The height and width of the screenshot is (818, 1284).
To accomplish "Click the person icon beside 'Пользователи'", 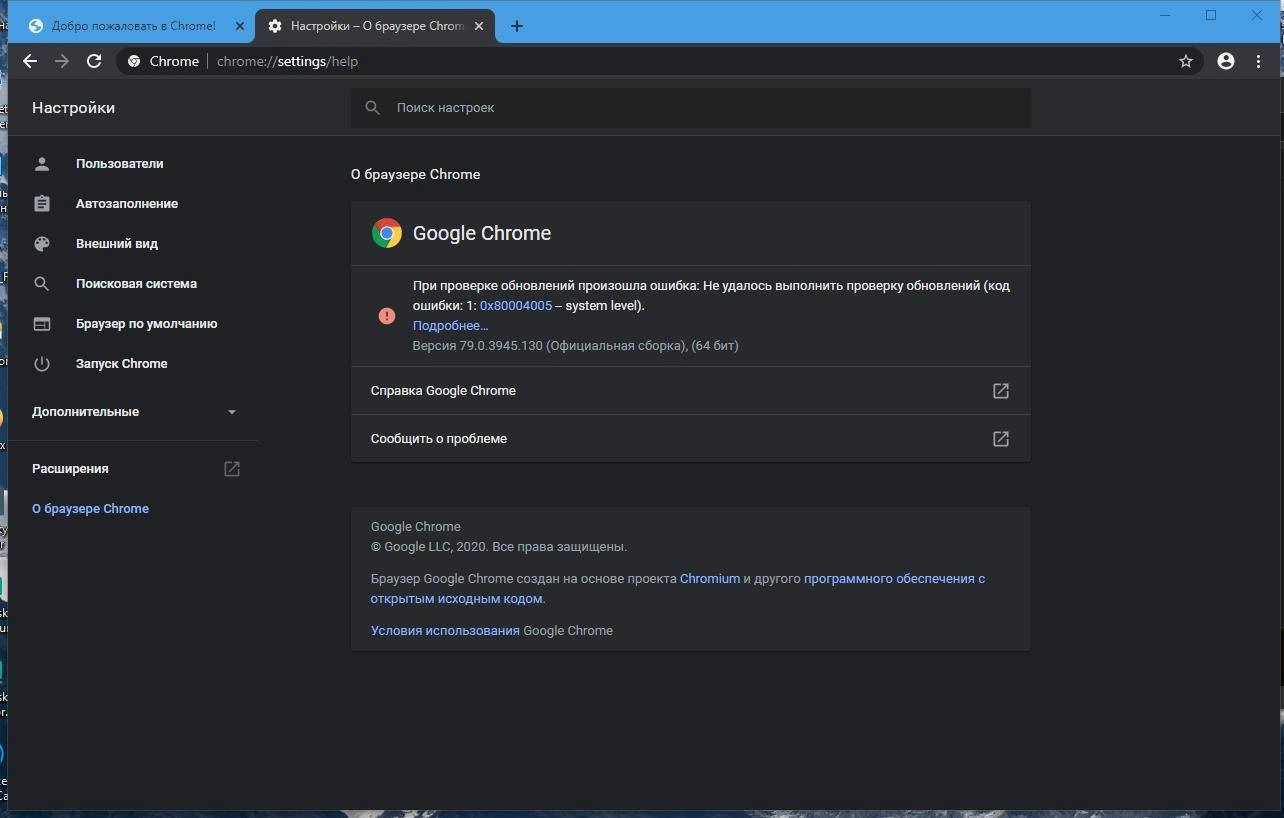I will [x=42, y=163].
